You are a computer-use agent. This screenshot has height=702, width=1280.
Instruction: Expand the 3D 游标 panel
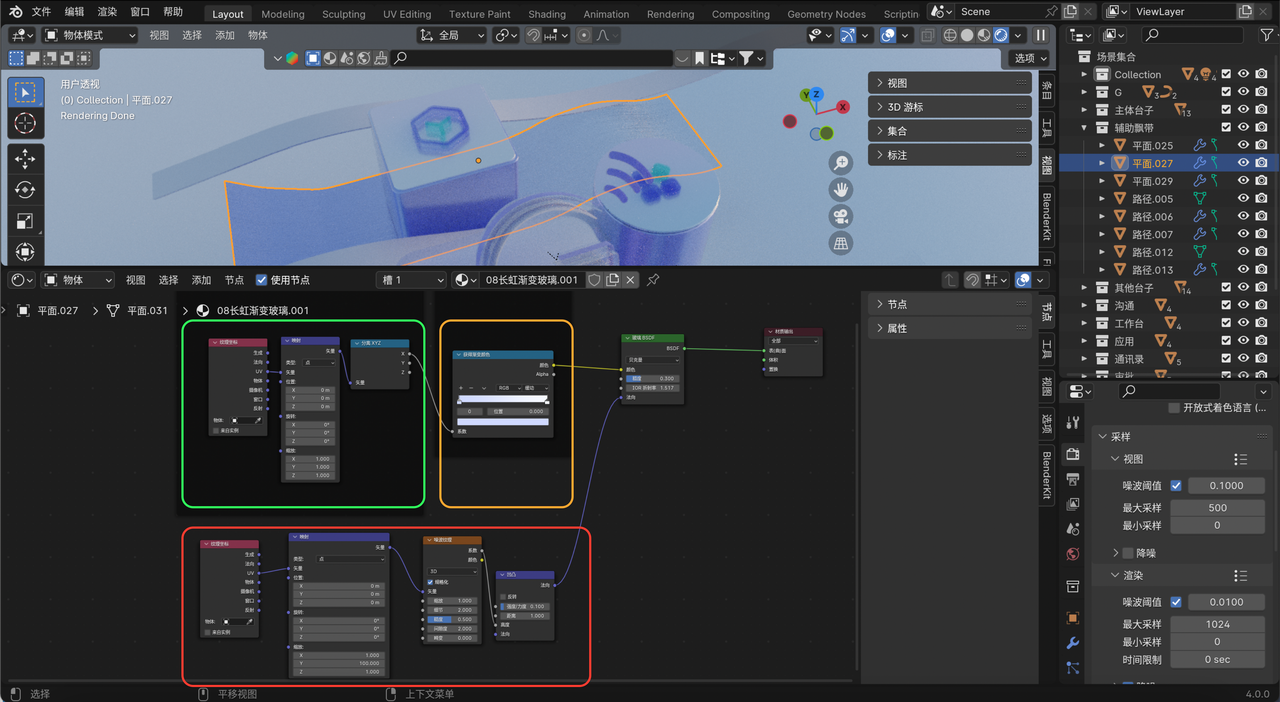pos(950,107)
